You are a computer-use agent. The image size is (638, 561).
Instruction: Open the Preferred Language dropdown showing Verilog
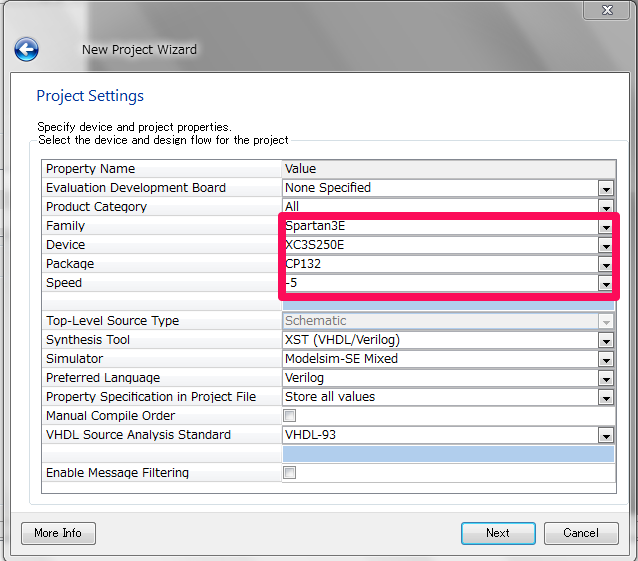point(605,378)
